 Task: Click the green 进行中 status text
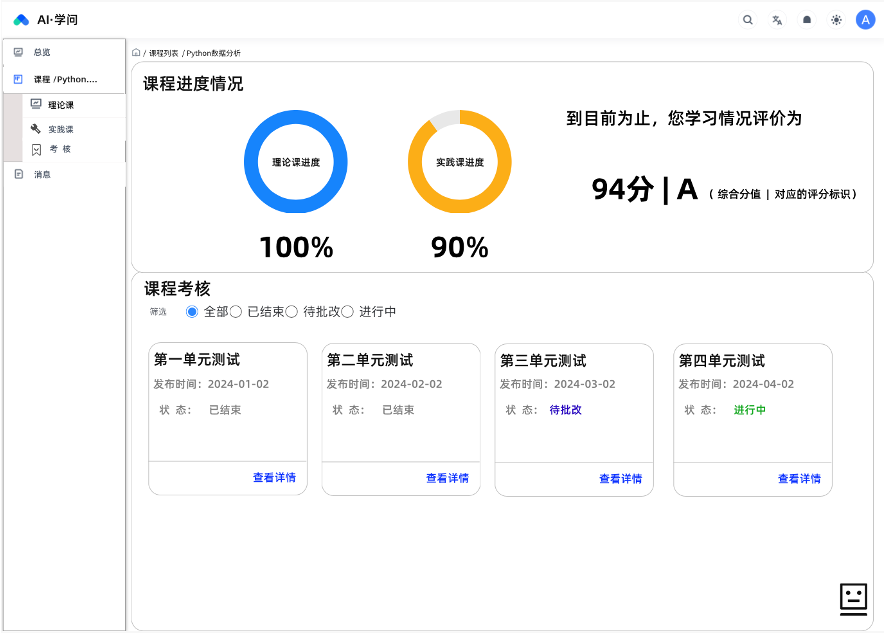pyautogui.click(x=749, y=410)
